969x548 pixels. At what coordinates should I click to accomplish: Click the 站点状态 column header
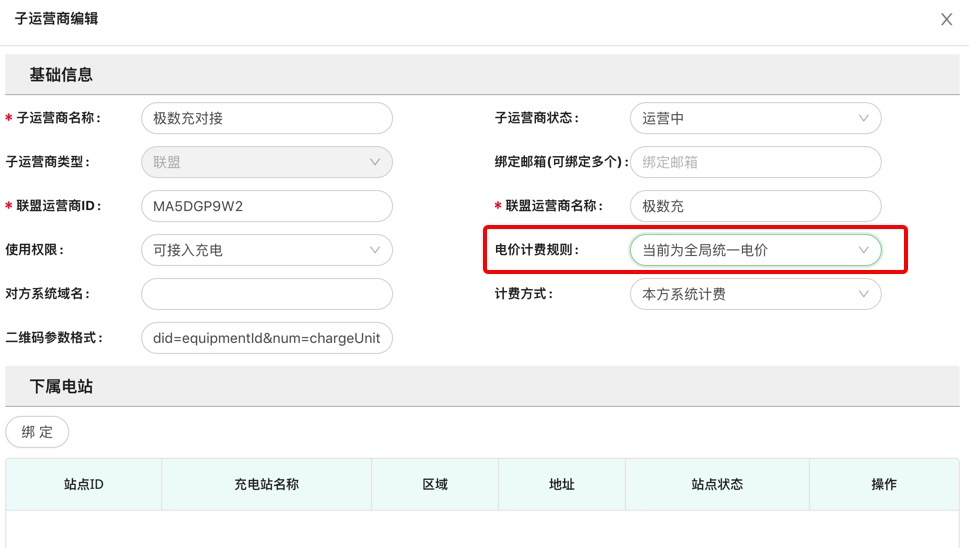click(717, 484)
